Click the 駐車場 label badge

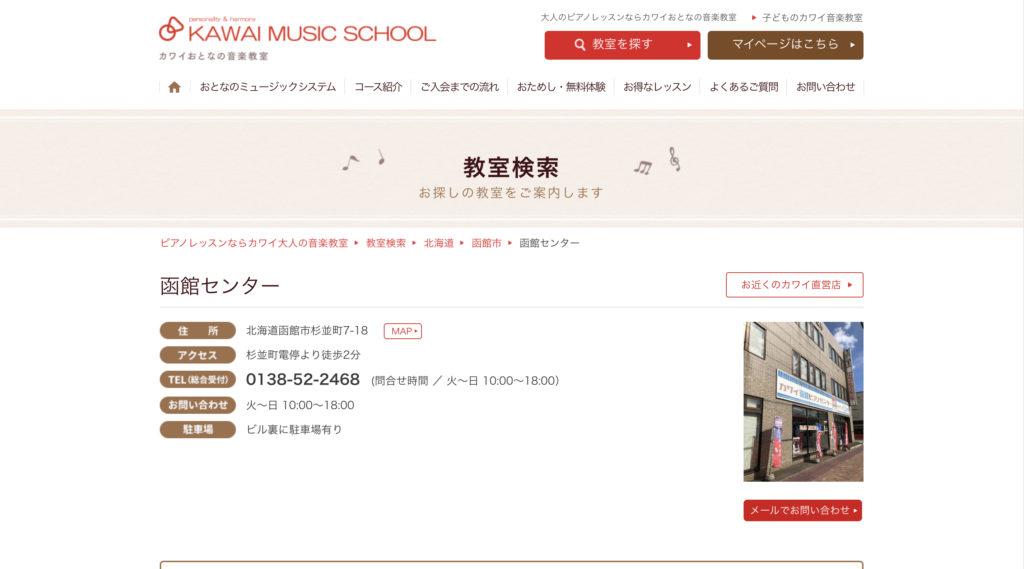click(198, 429)
